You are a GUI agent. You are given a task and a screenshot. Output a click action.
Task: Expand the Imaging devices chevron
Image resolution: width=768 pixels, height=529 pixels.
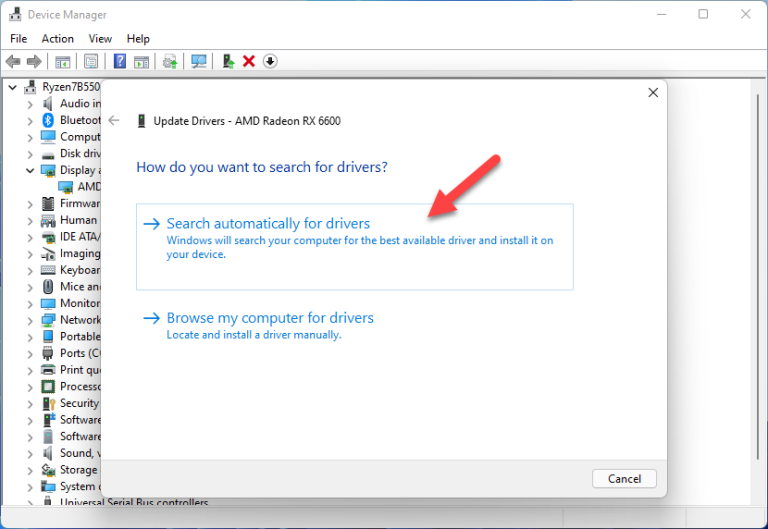(30, 254)
